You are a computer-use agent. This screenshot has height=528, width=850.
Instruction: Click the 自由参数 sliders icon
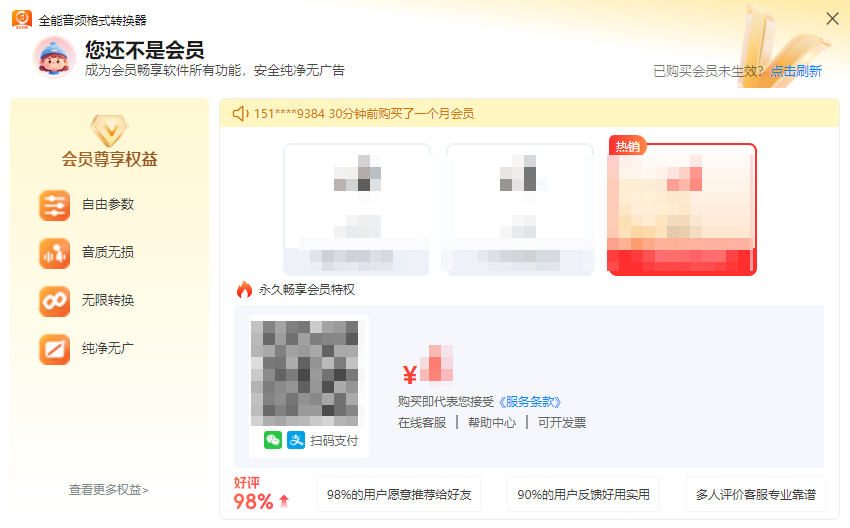[54, 205]
